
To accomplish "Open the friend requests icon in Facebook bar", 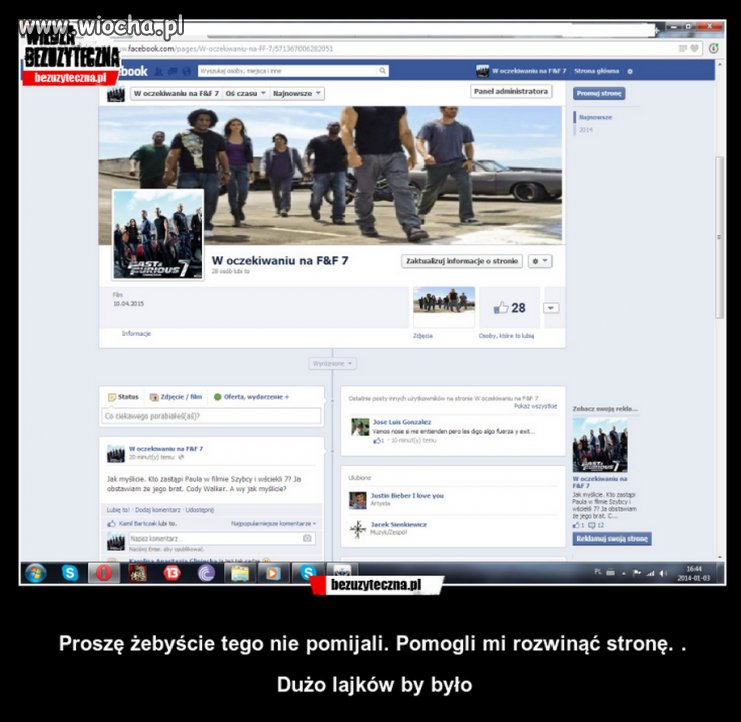I will [x=159, y=71].
